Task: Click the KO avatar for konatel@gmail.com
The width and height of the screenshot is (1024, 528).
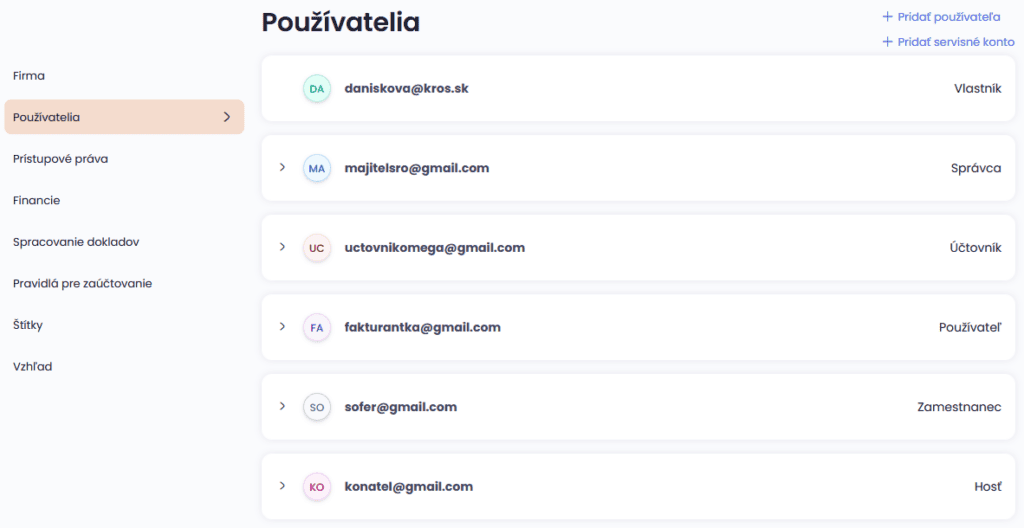Action: 317,487
